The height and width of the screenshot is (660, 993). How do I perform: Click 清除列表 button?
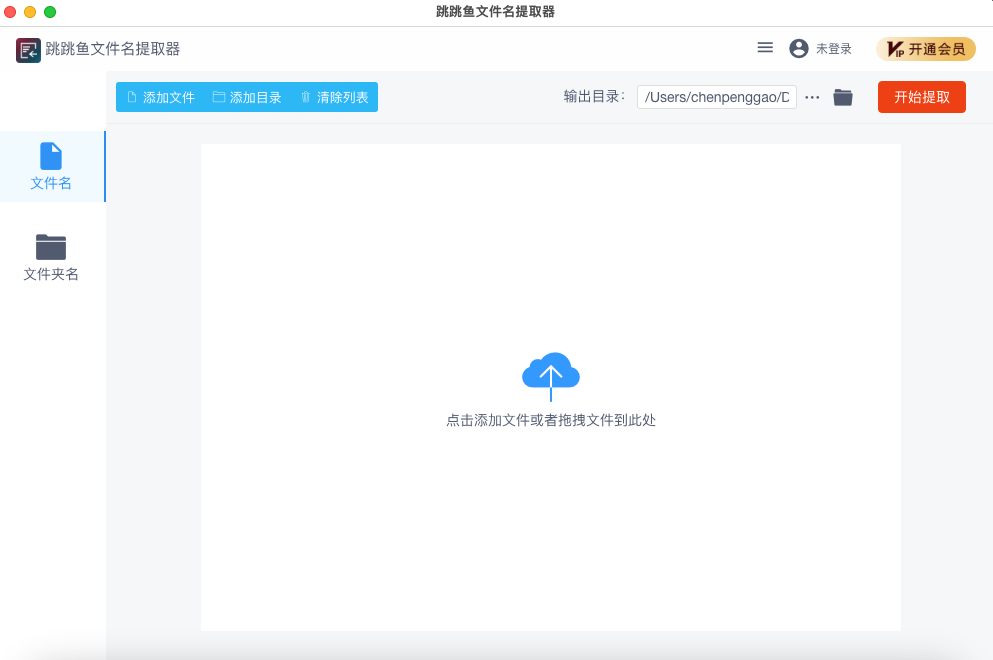point(334,97)
